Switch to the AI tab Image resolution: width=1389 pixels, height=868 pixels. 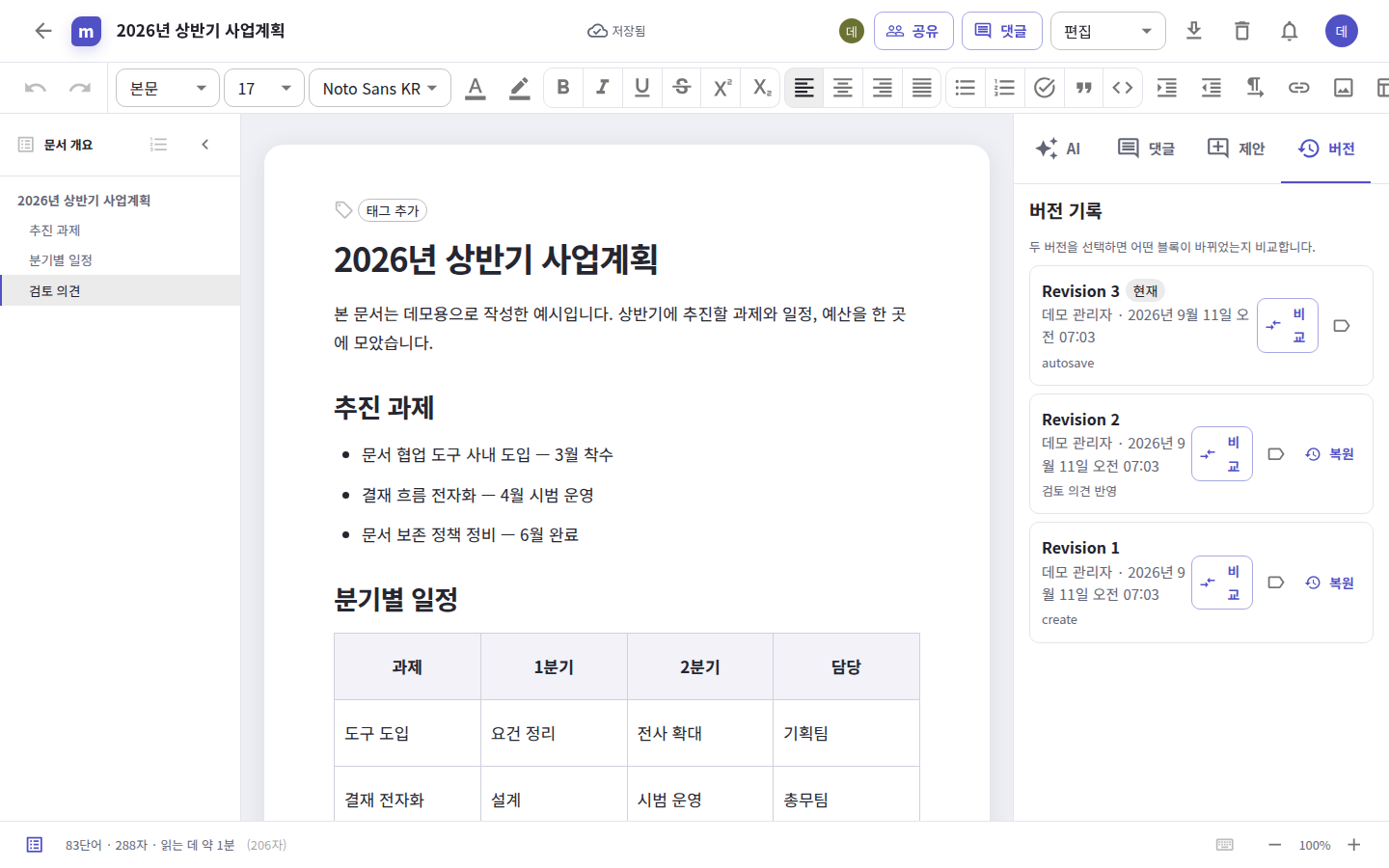(1058, 149)
